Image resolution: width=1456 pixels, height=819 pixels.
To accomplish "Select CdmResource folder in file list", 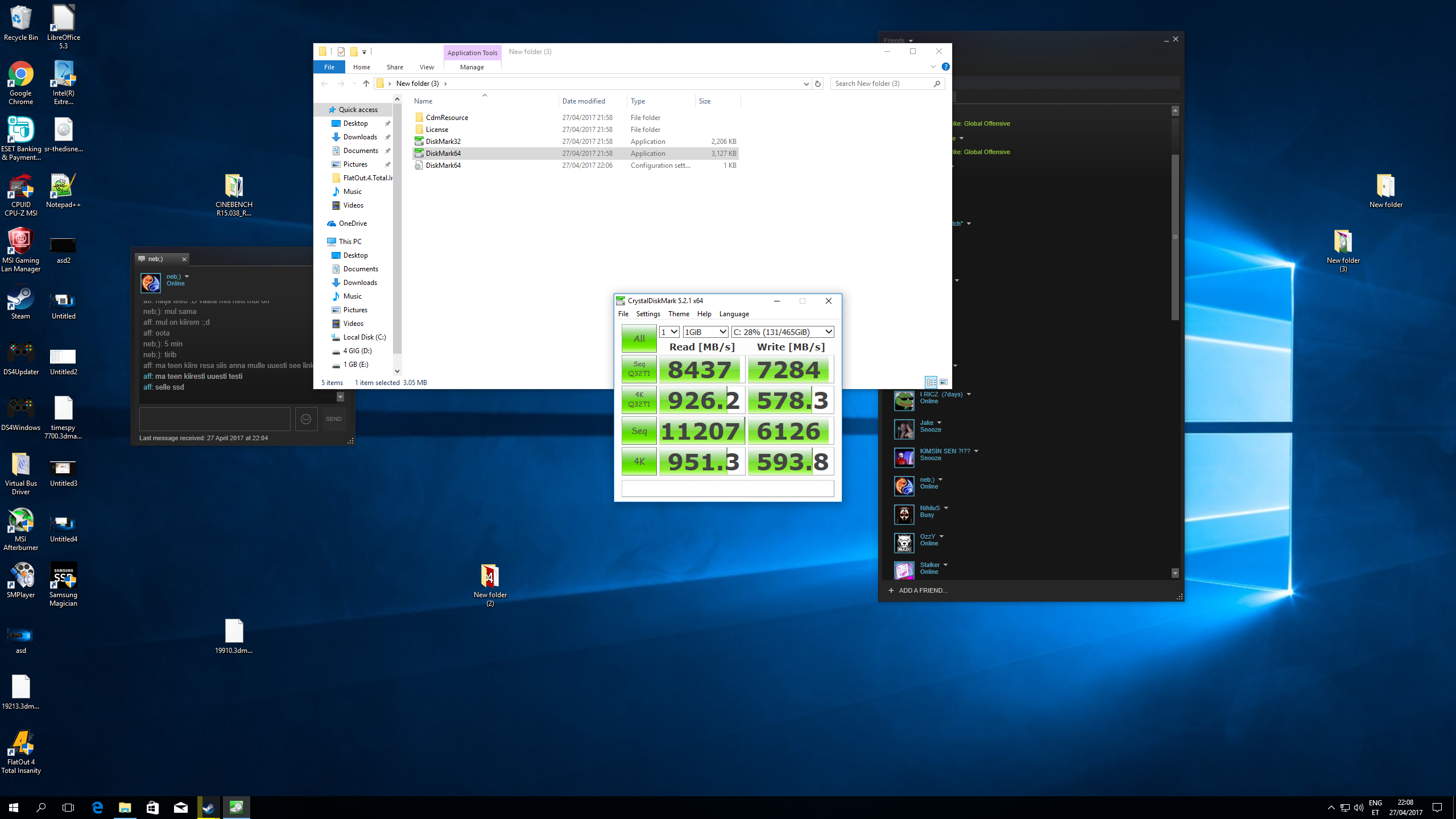I will [574, 118].
